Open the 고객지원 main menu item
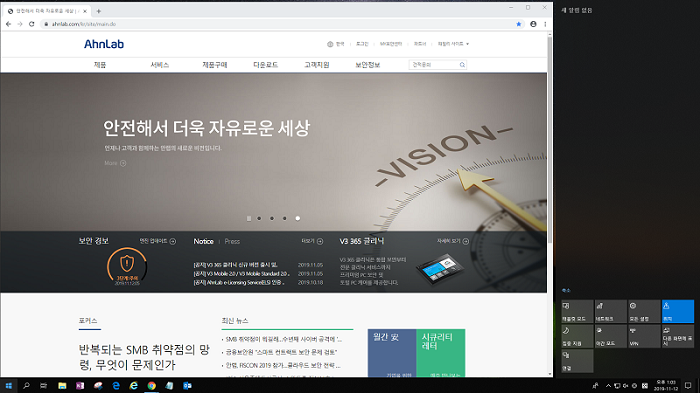 317,65
